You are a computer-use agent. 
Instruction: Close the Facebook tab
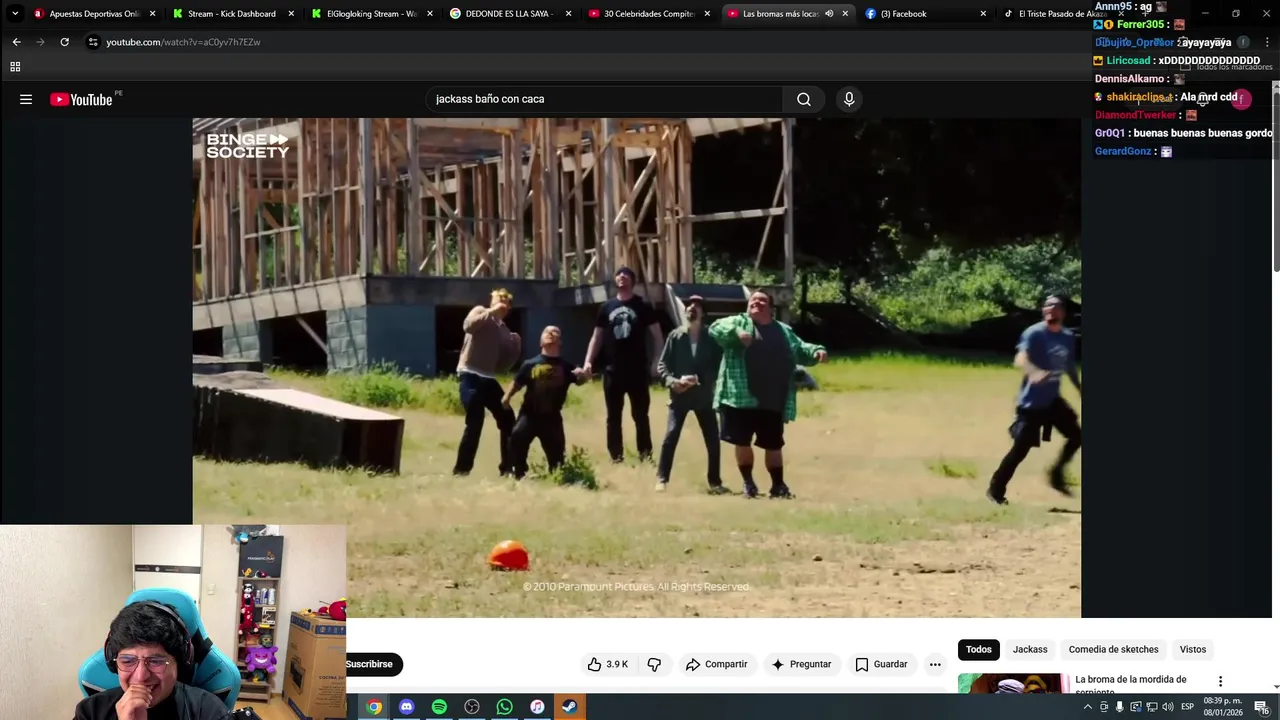click(983, 14)
